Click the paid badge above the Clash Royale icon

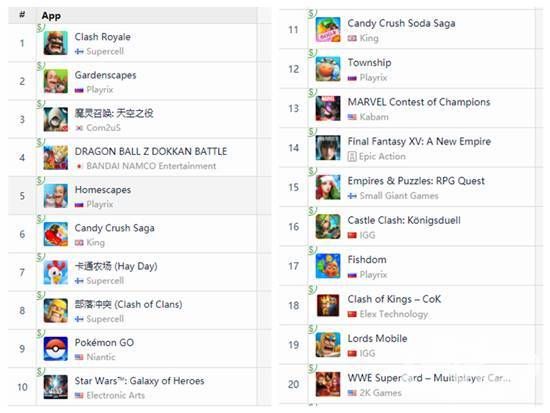pyautogui.click(x=41, y=27)
